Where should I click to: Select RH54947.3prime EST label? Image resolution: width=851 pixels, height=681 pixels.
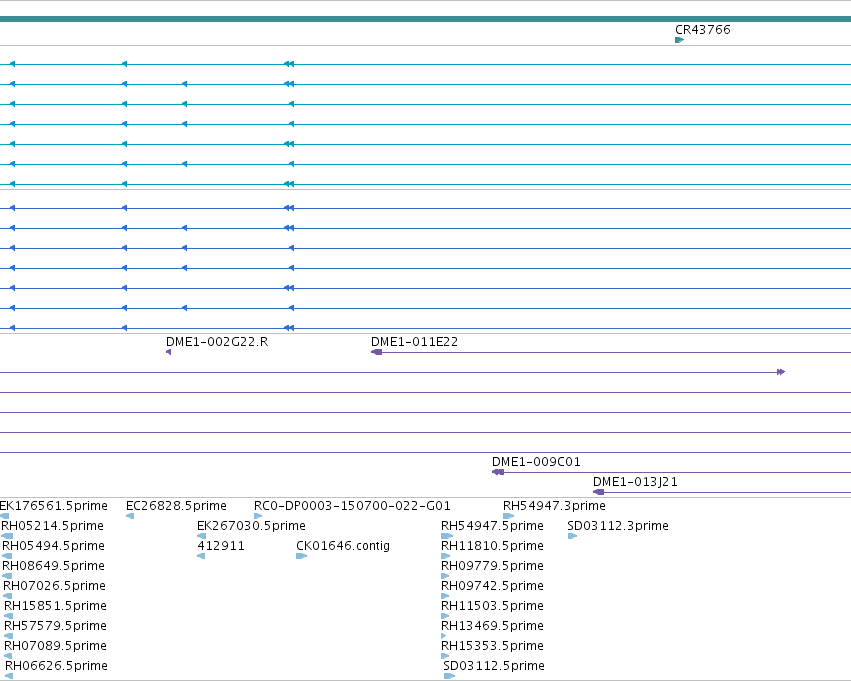click(x=554, y=506)
